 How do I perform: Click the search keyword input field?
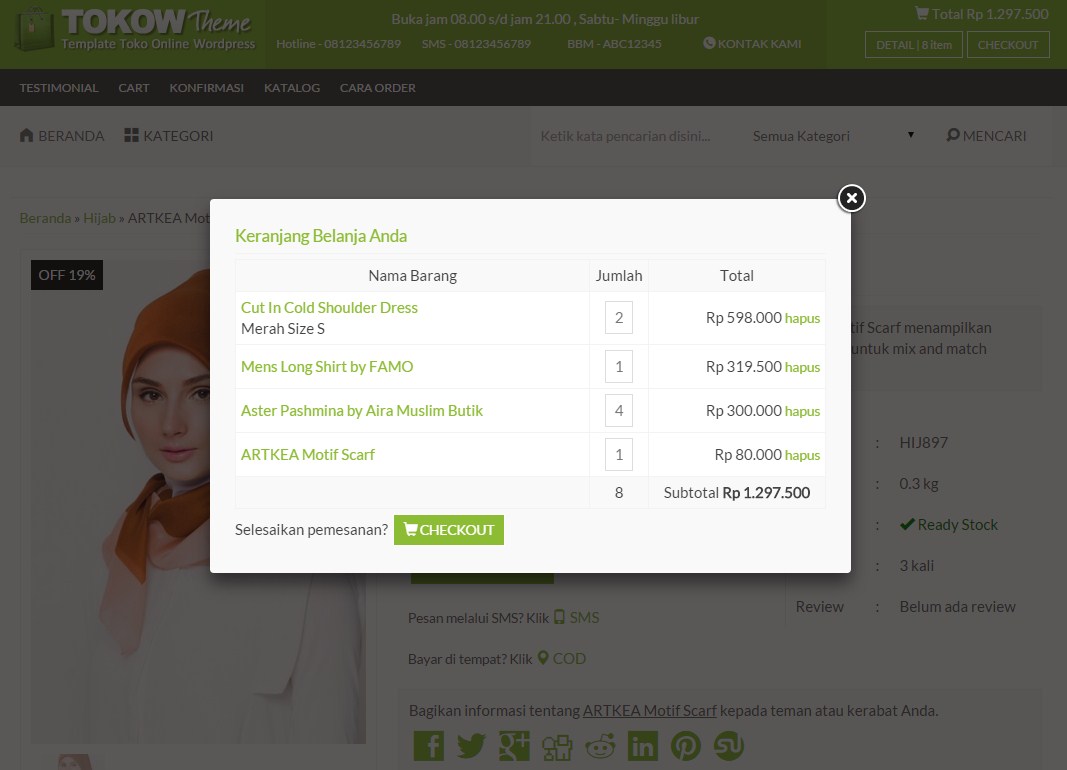click(630, 136)
